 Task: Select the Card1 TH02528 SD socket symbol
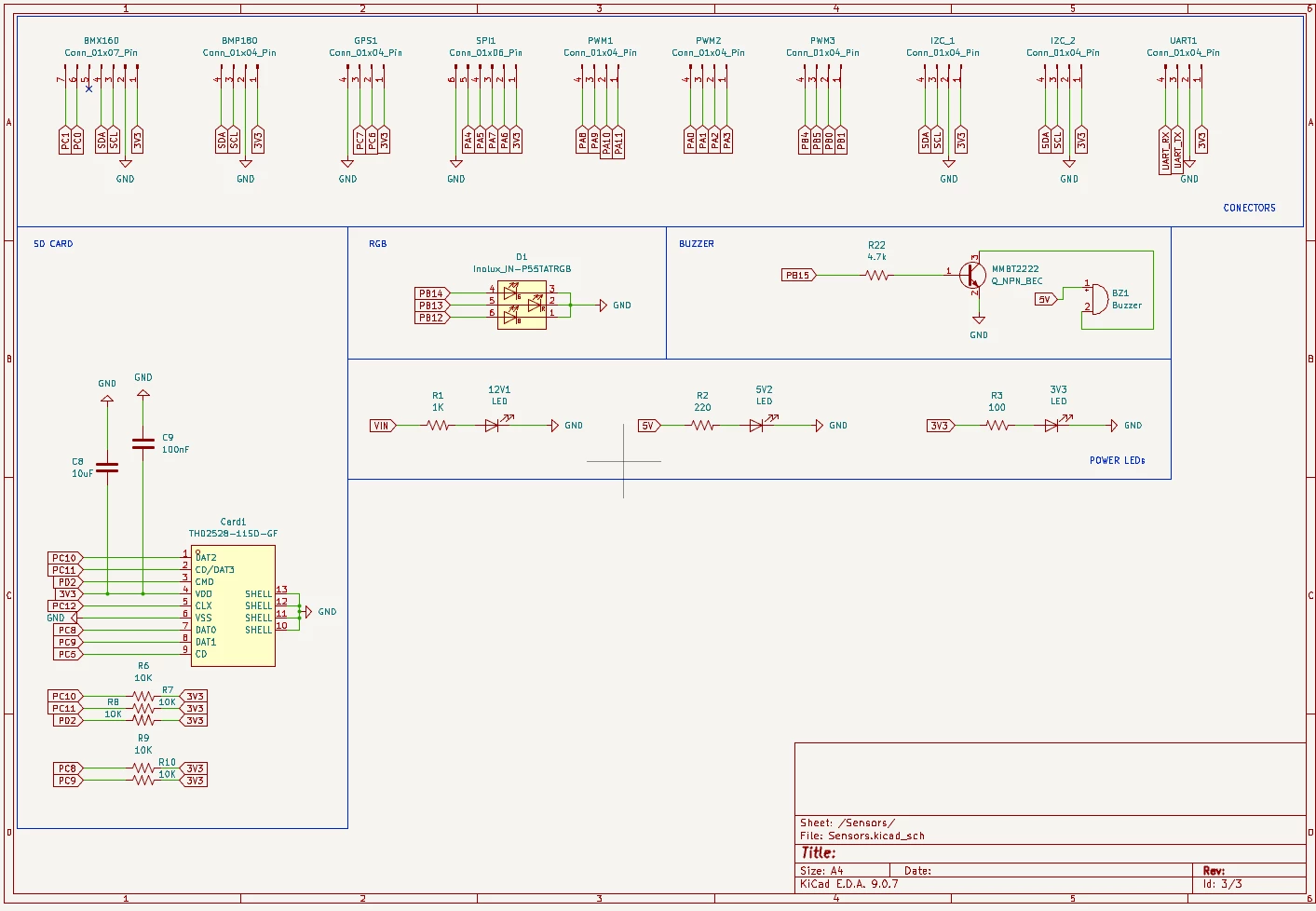coord(233,605)
